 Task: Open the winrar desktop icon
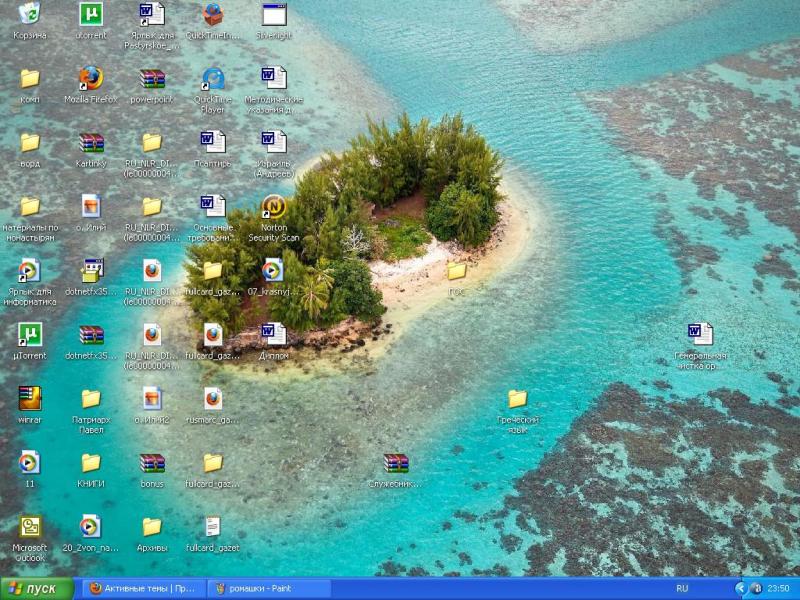(x=30, y=399)
